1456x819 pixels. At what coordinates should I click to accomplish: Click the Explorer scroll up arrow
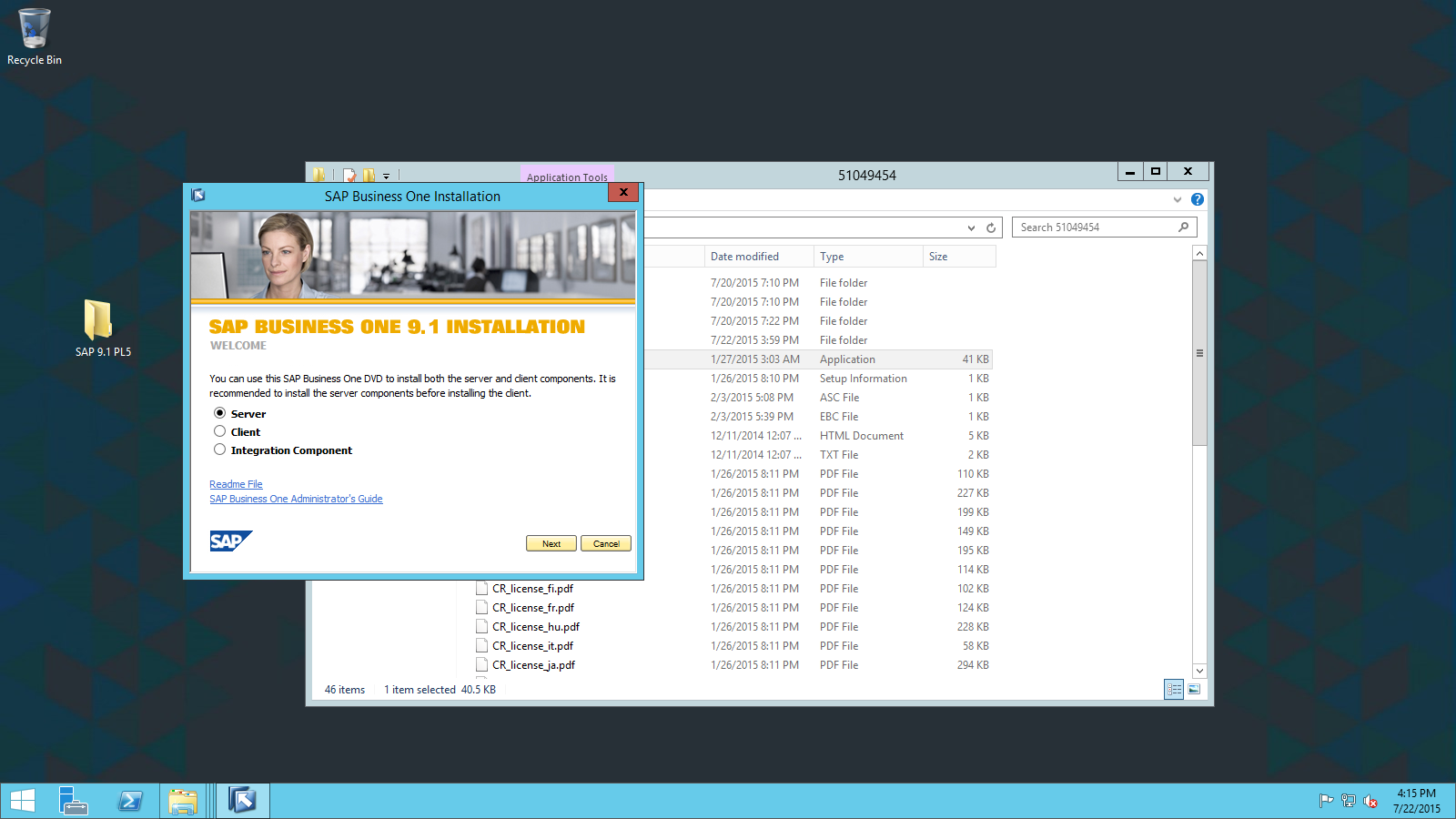[x=1199, y=254]
